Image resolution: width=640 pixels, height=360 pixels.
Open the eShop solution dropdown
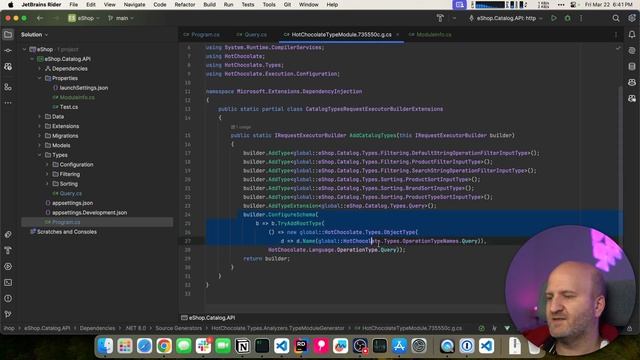click(84, 18)
